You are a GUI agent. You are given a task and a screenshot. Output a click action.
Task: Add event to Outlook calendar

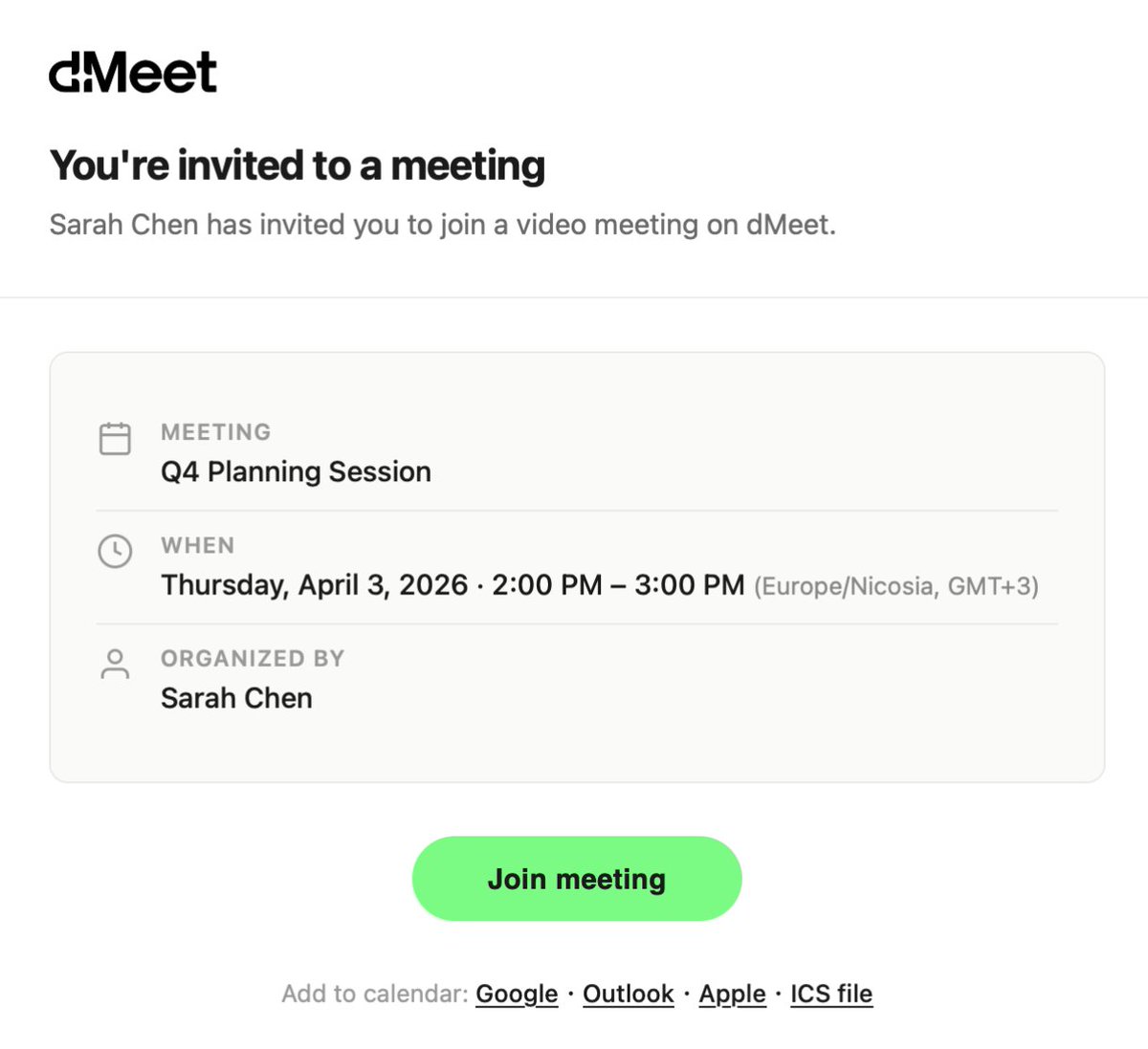coord(629,994)
